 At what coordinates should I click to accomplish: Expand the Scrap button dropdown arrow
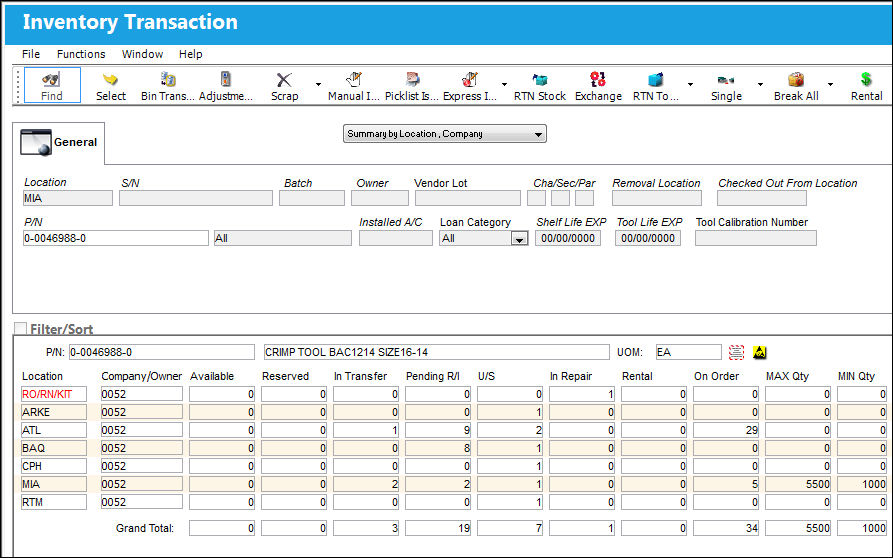pyautogui.click(x=318, y=84)
